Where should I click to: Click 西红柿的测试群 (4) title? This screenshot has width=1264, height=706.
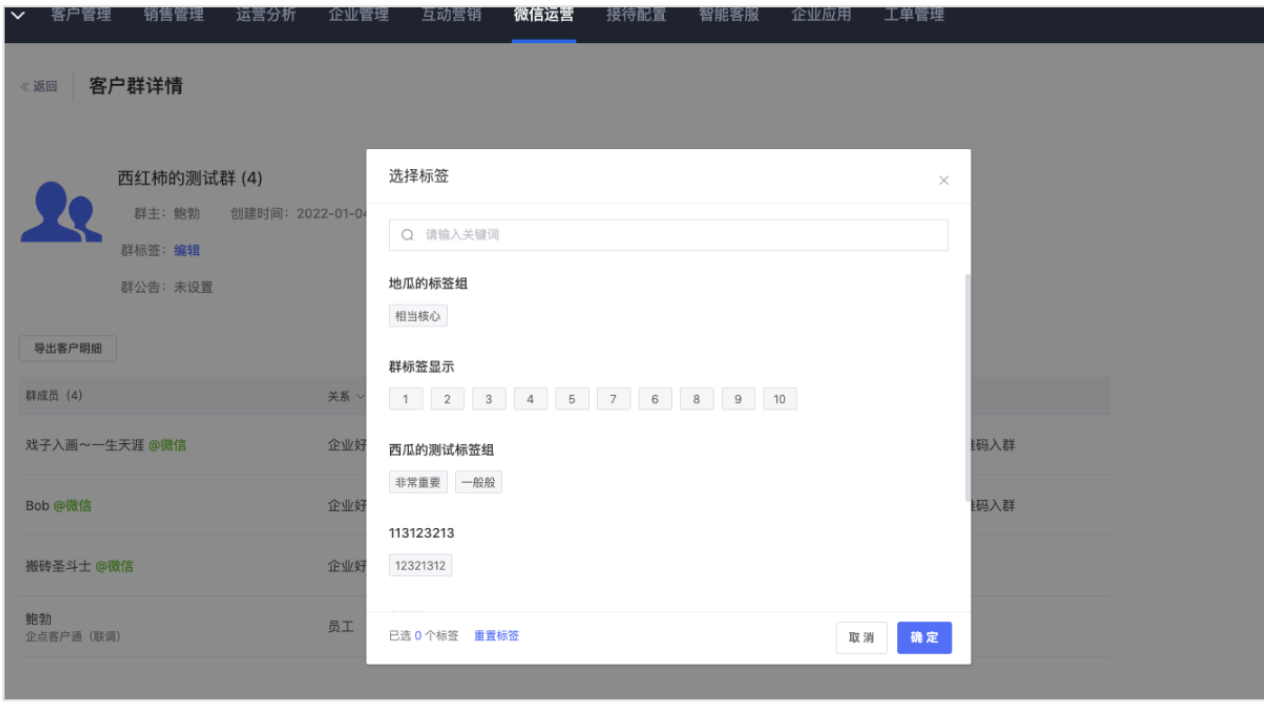[x=190, y=178]
